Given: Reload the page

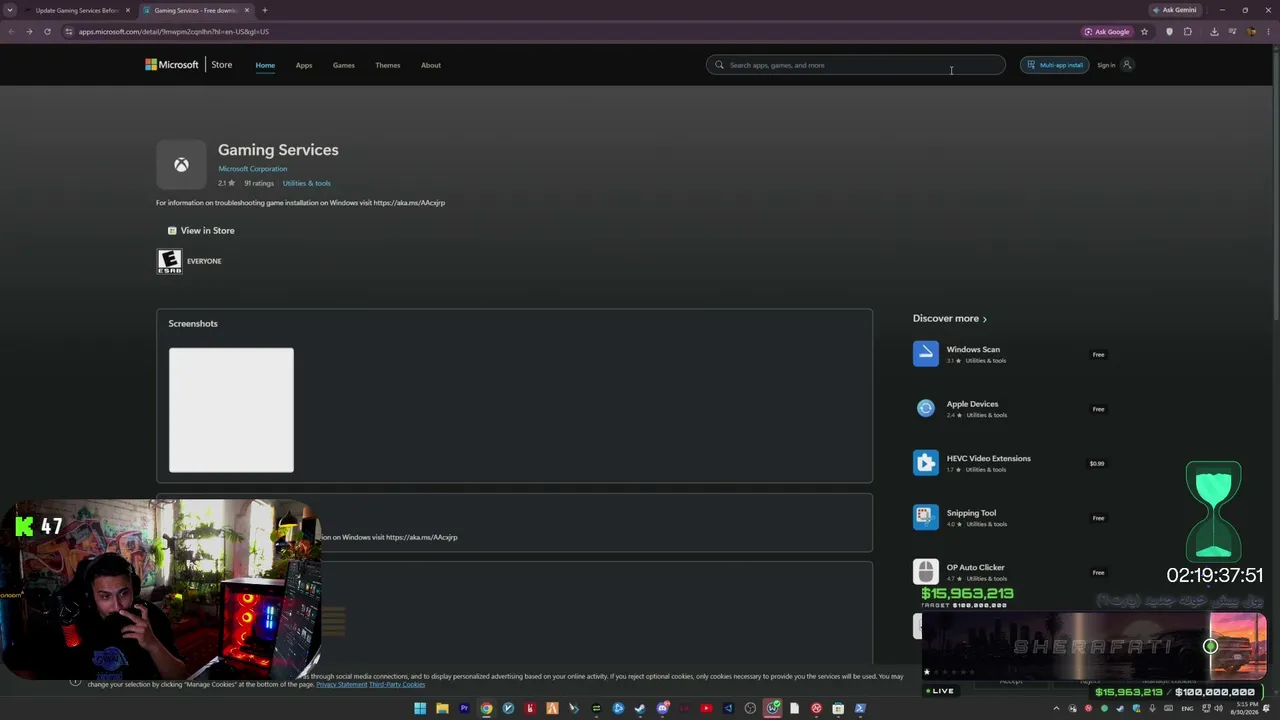Looking at the screenshot, I should tap(47, 32).
